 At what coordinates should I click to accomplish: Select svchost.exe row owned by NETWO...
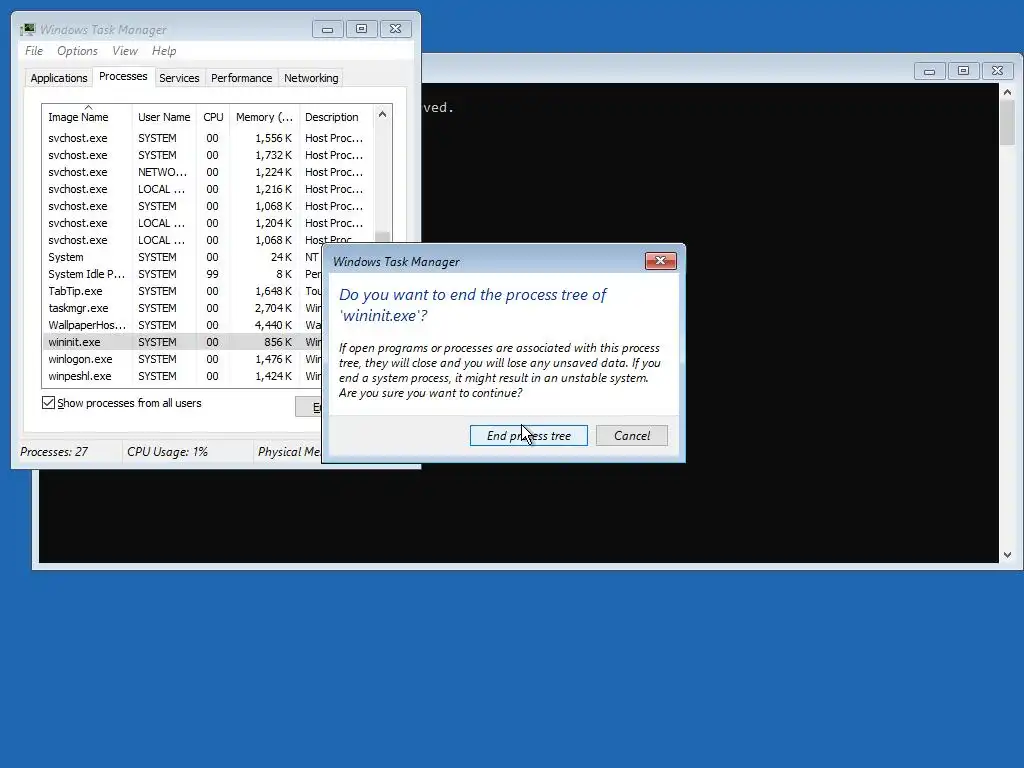[x=209, y=172]
